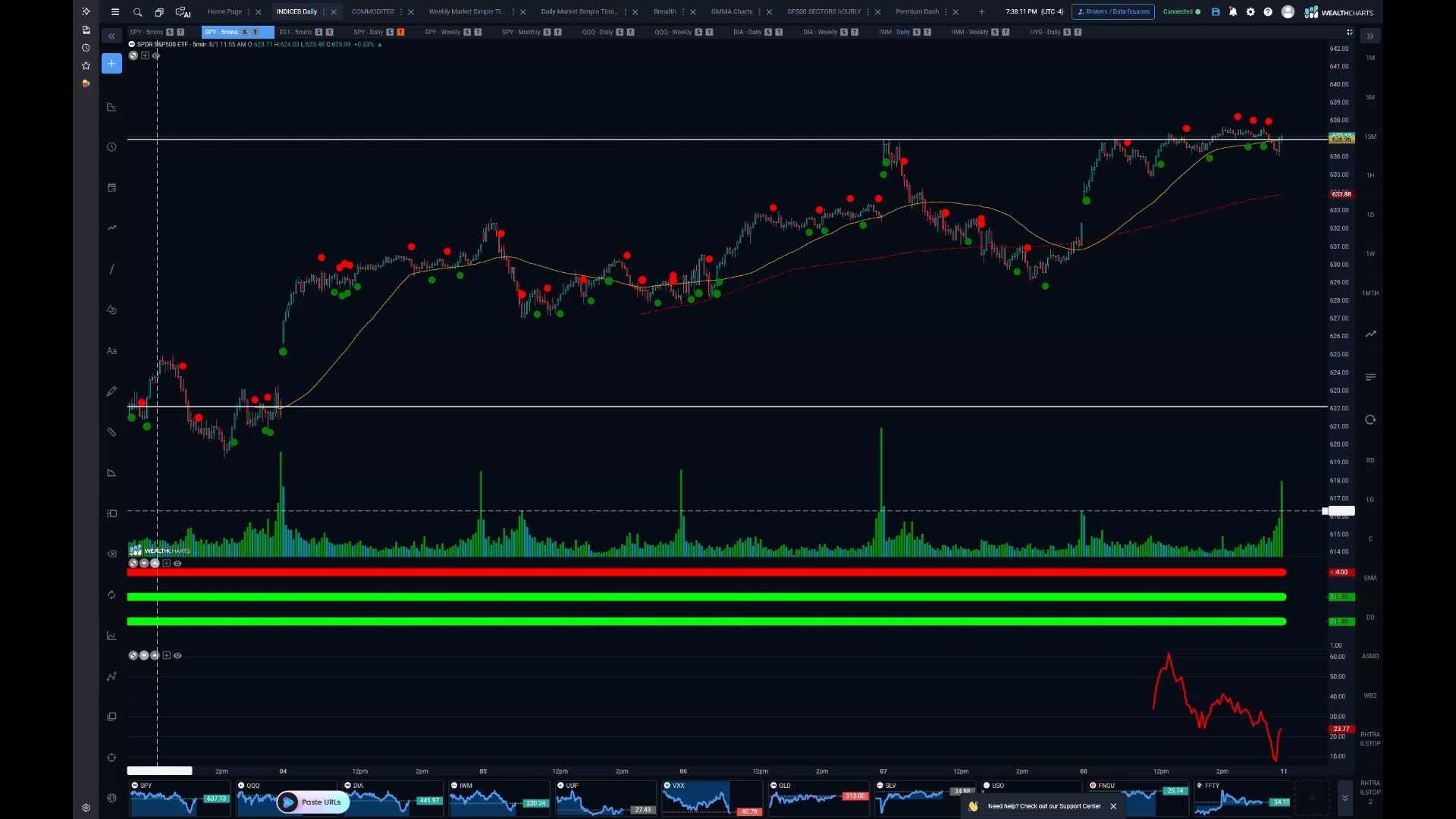Viewport: 1456px width, 819px height.
Task: Select the SPY - Weekly chart tab
Action: click(443, 32)
